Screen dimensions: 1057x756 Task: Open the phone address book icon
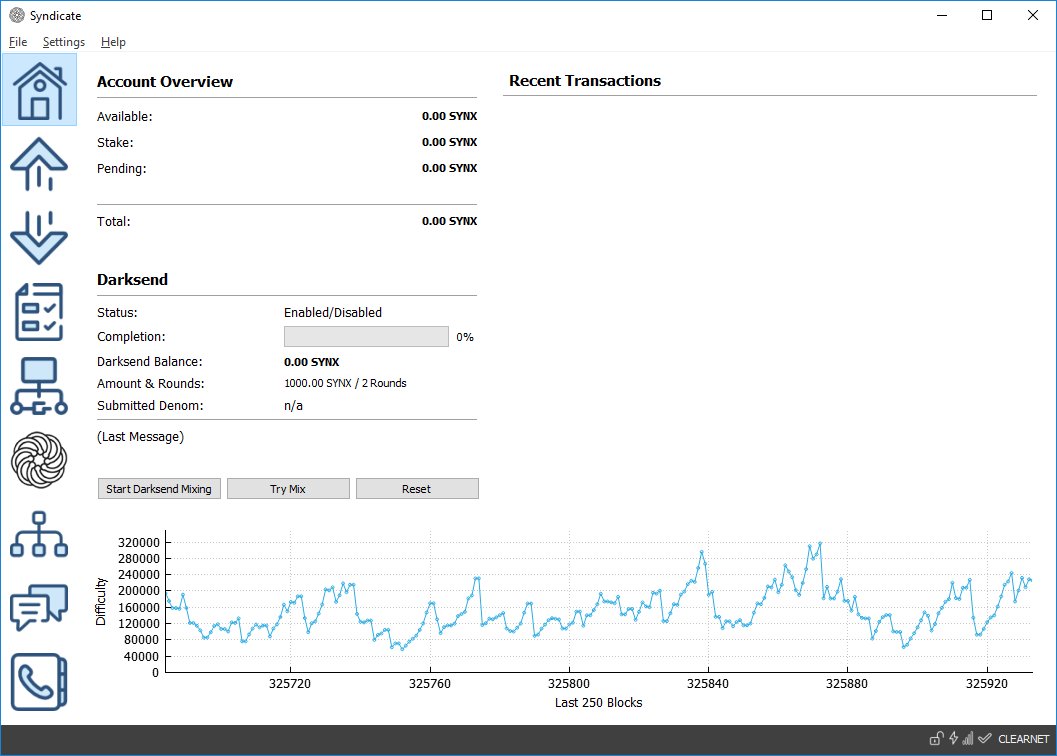point(39,682)
